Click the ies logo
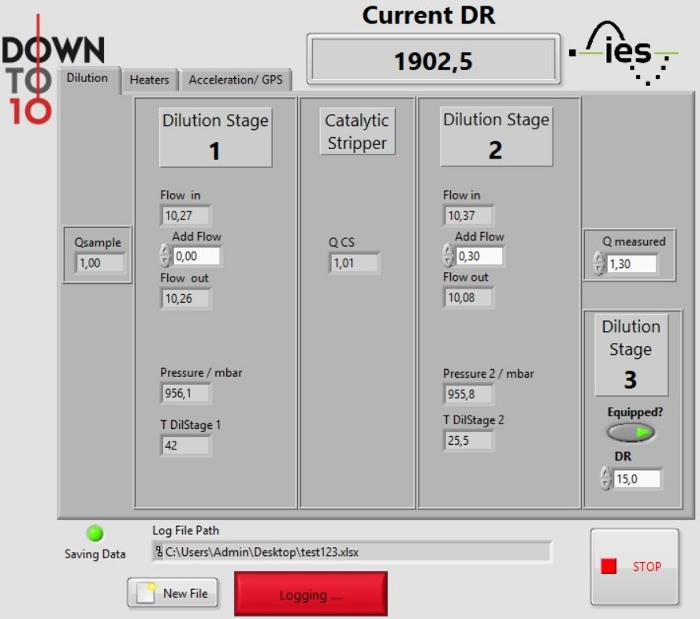This screenshot has width=700, height=619. 624,53
